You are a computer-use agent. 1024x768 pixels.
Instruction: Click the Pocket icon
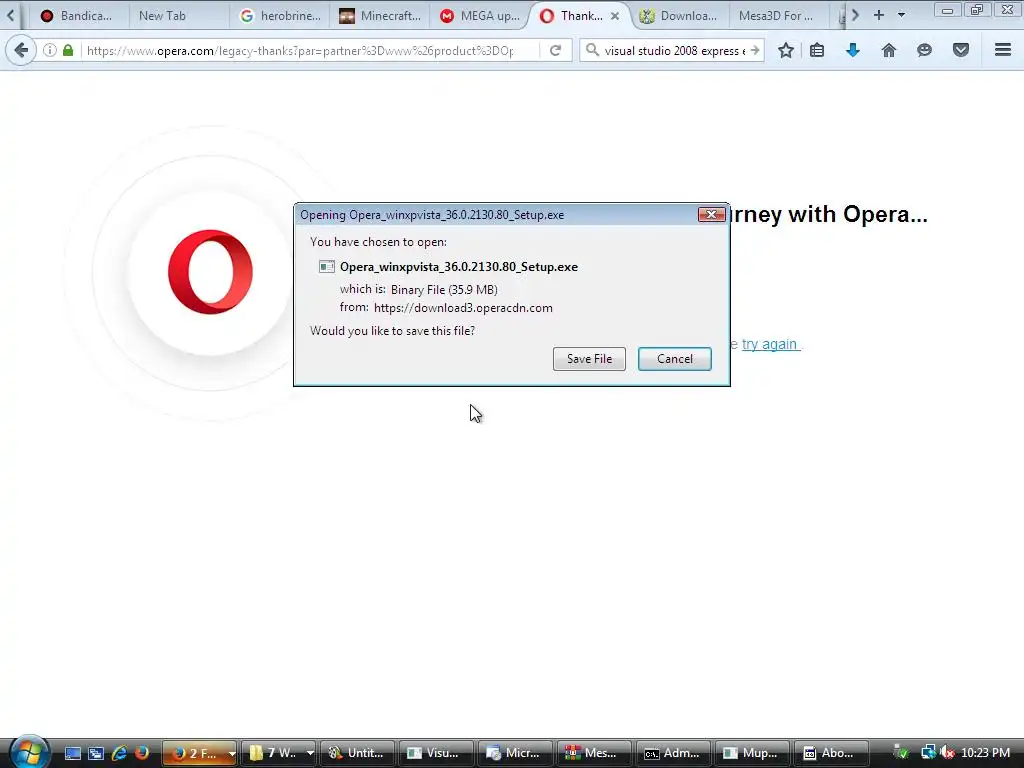coord(961,50)
